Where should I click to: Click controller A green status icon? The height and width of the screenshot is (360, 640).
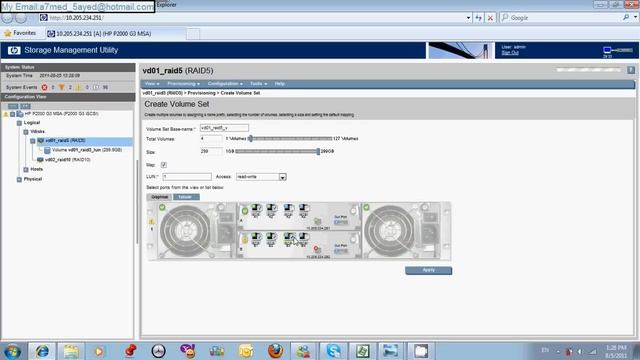click(x=244, y=211)
